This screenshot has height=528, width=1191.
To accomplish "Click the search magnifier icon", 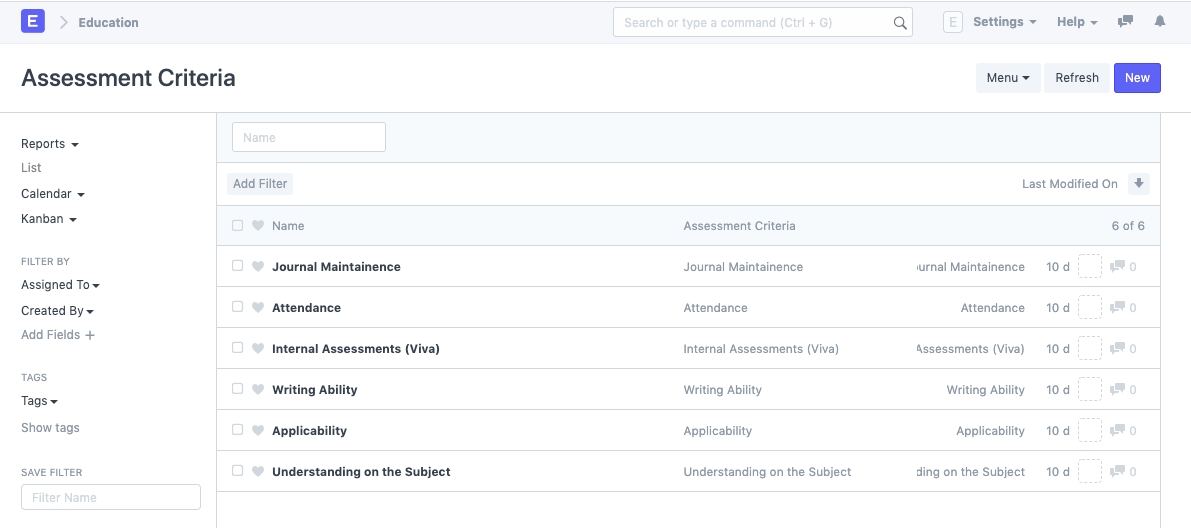I will (899, 22).
